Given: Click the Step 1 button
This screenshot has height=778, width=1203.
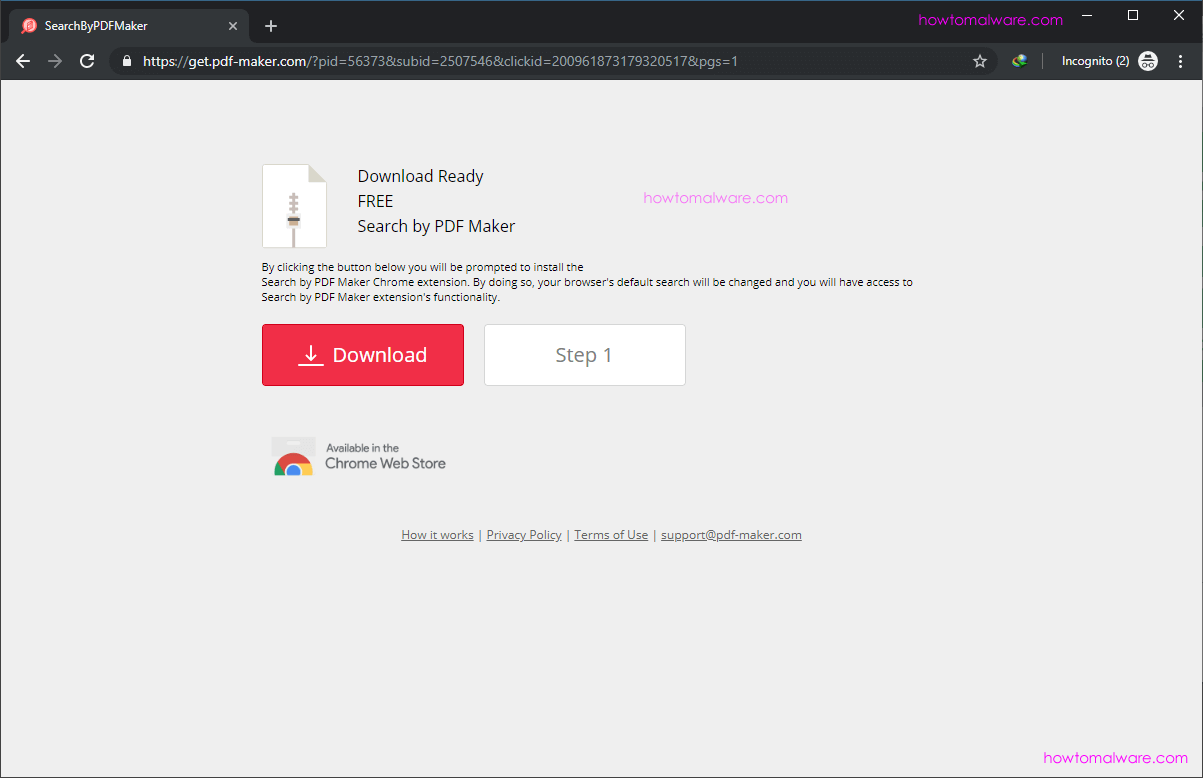Looking at the screenshot, I should [585, 355].
